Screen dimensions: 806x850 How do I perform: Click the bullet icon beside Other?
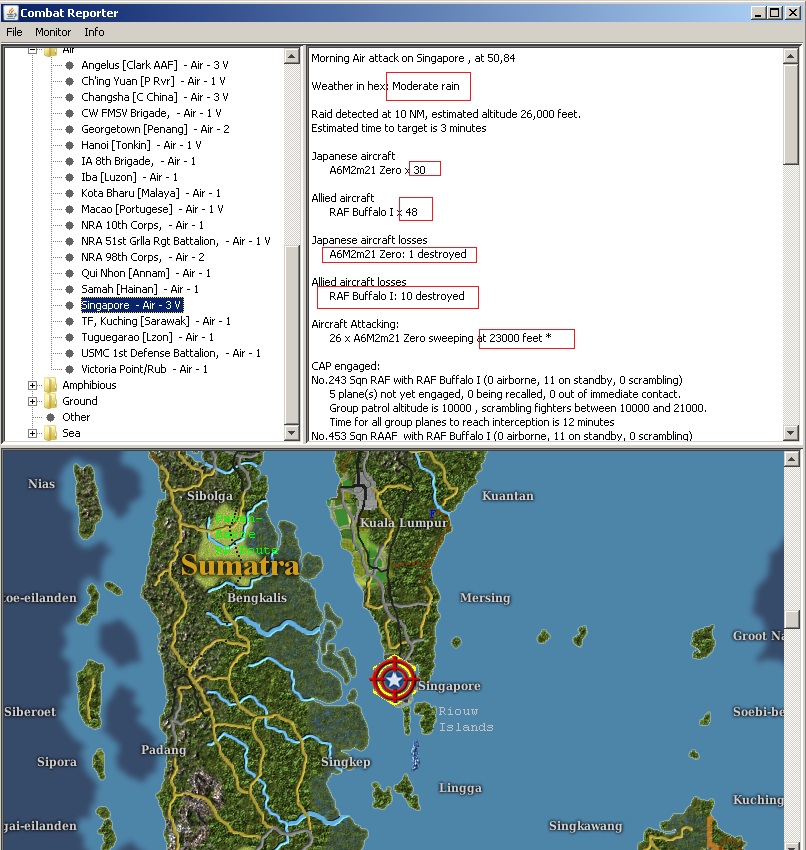coord(50,417)
